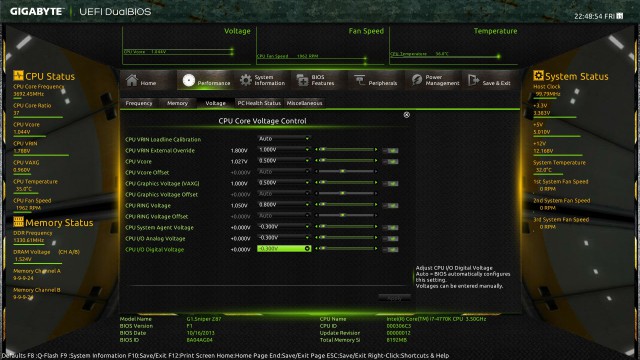Decrease CPU I/O Digital Voltage via left arrow

[x=316, y=249]
